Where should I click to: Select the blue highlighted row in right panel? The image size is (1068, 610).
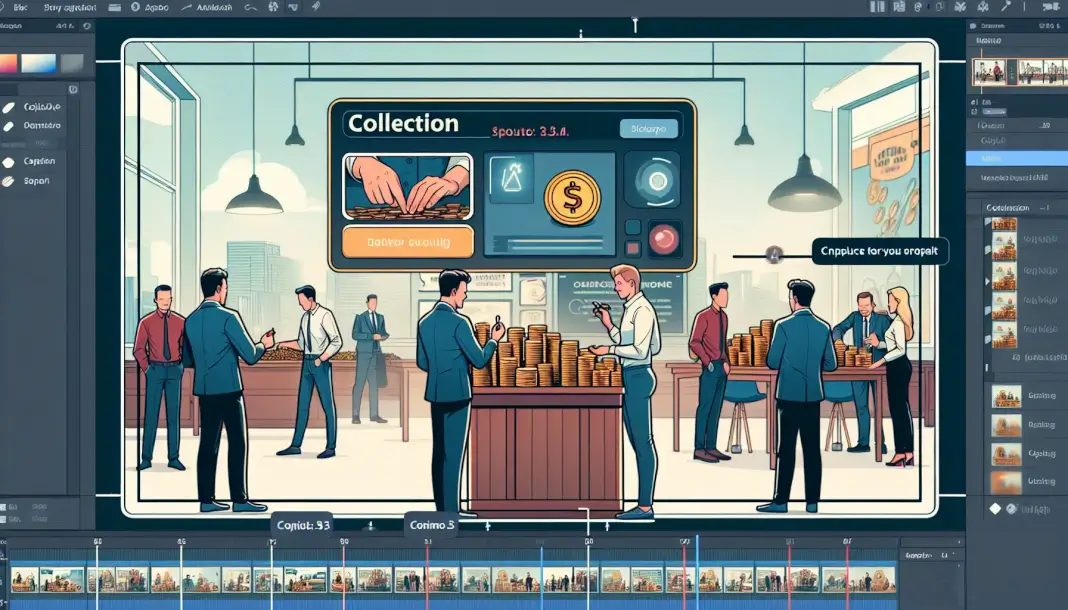pyautogui.click(x=1015, y=158)
